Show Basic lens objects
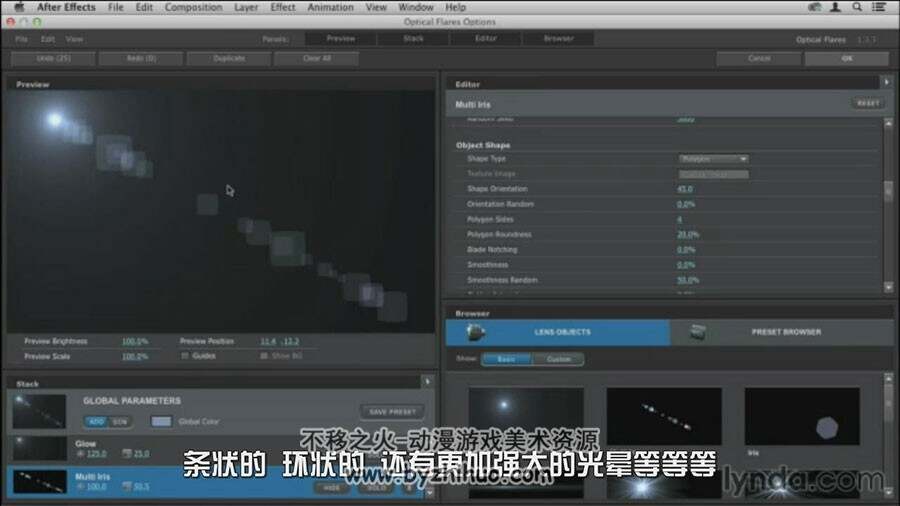The image size is (900, 506). (x=506, y=359)
